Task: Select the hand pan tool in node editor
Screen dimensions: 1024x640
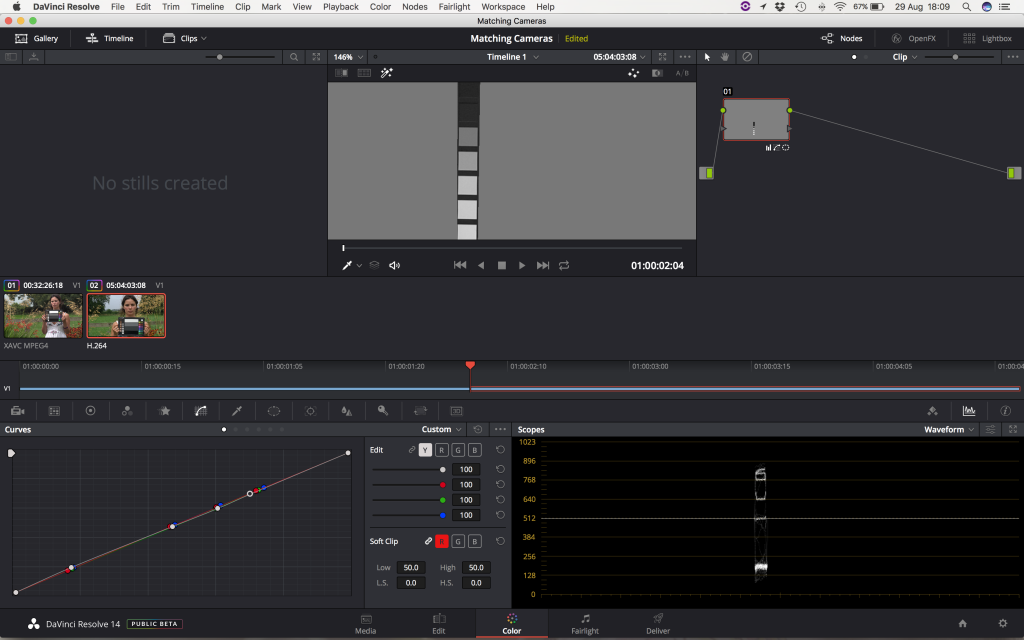Action: tap(725, 57)
